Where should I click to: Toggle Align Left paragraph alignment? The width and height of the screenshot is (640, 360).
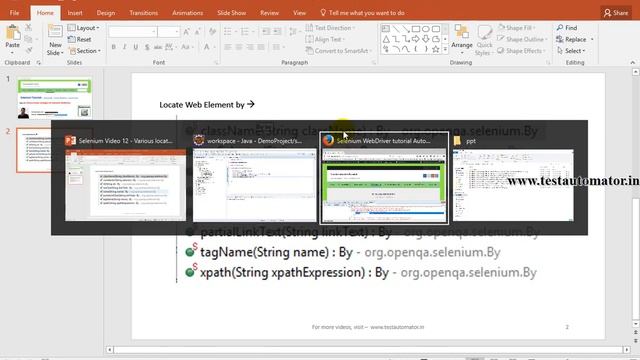click(x=228, y=47)
